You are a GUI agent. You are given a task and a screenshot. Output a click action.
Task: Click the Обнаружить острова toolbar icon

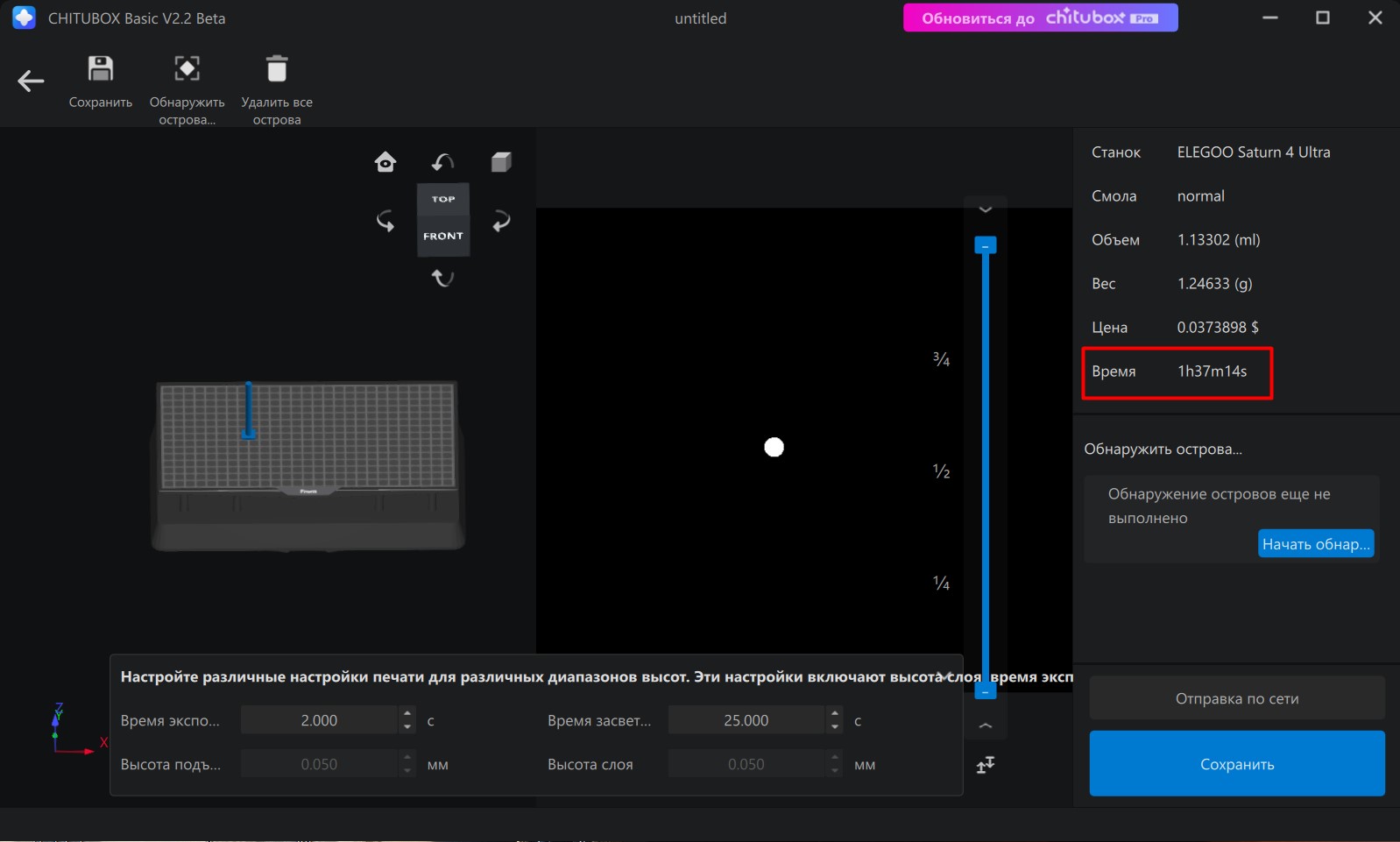click(187, 69)
